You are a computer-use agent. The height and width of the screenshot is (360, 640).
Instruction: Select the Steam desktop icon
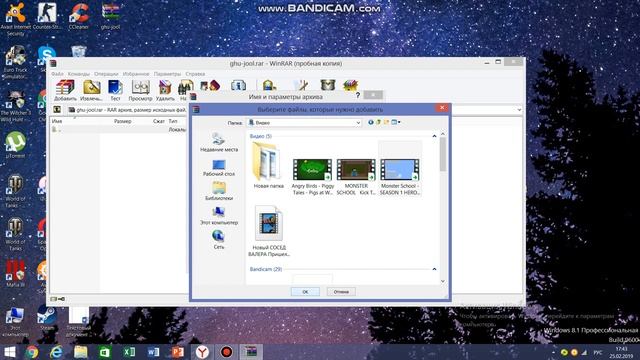click(x=47, y=318)
